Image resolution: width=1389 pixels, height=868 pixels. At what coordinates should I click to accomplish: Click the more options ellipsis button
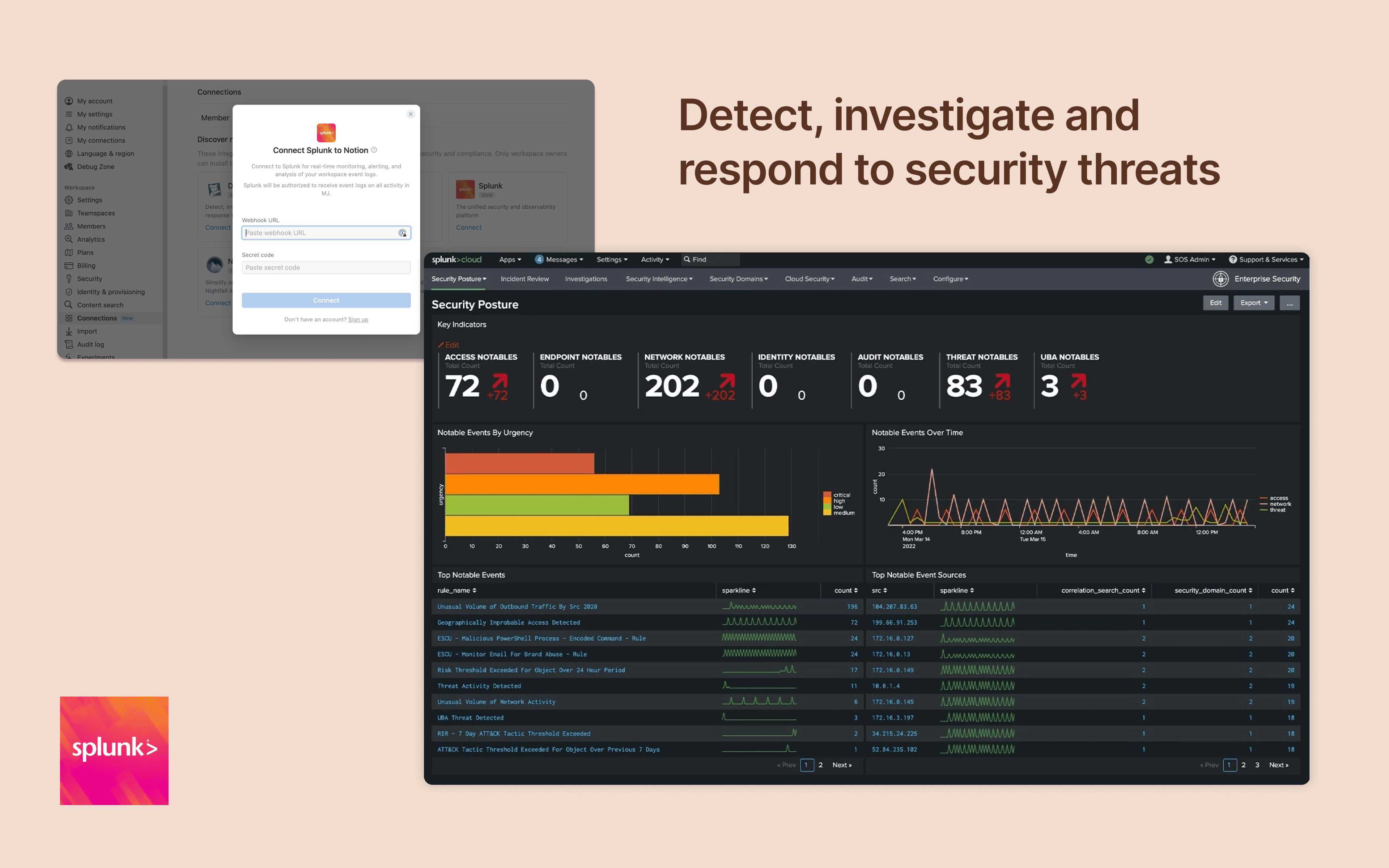coord(1290,303)
